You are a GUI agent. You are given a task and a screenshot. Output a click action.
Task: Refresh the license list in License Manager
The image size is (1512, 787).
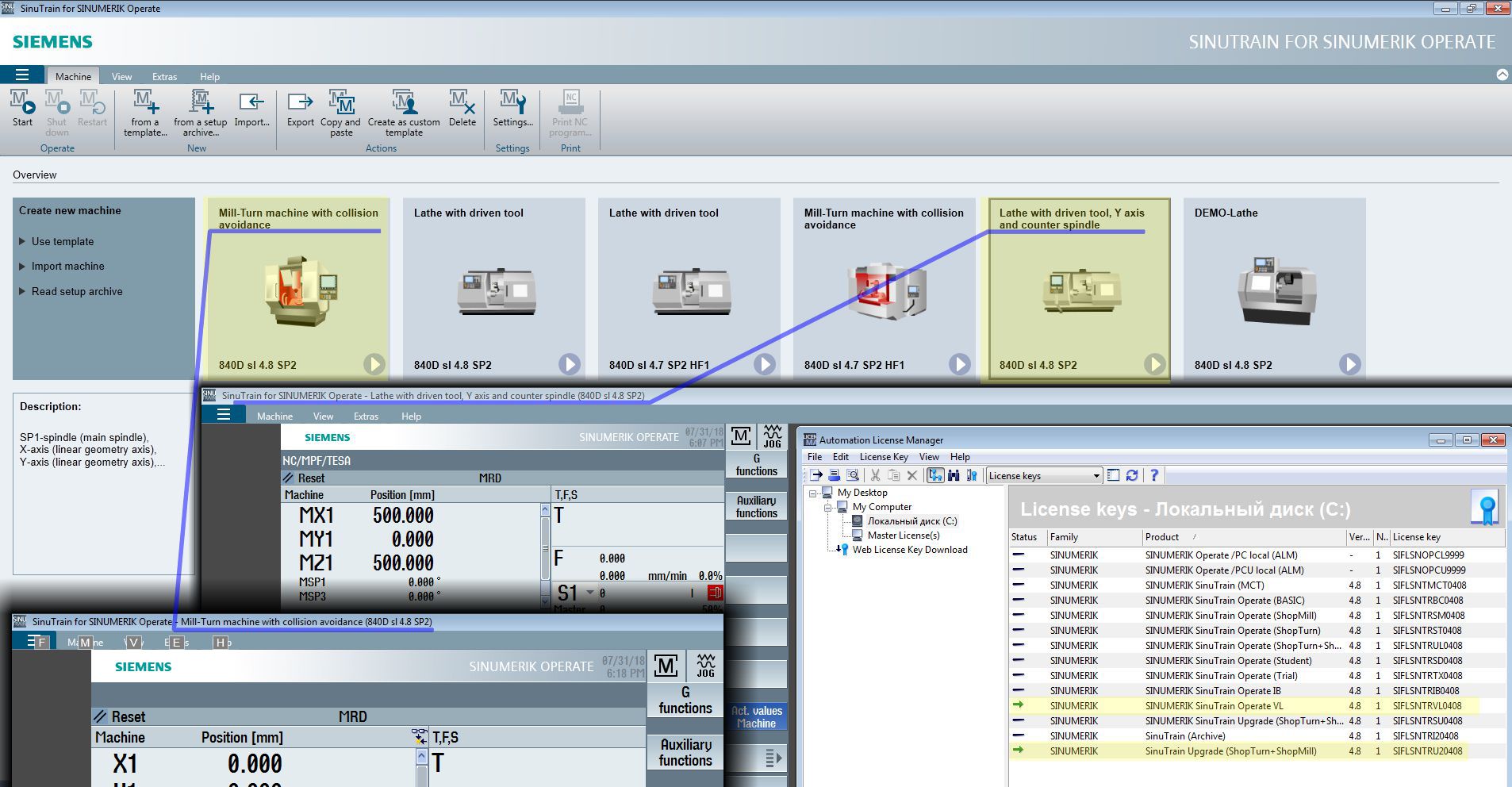point(1132,475)
